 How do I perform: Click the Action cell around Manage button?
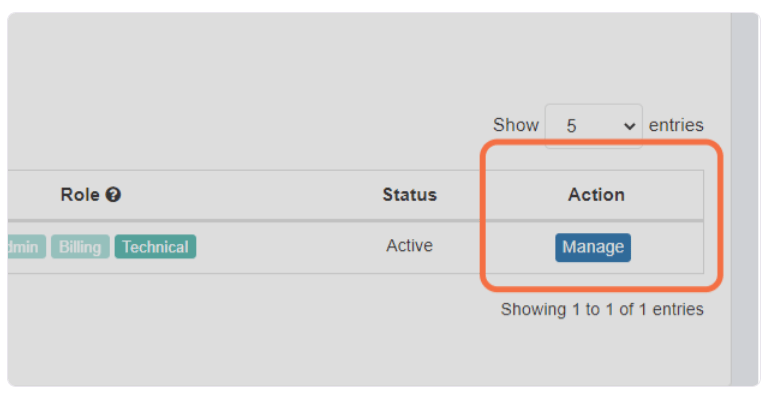pyautogui.click(x=595, y=246)
